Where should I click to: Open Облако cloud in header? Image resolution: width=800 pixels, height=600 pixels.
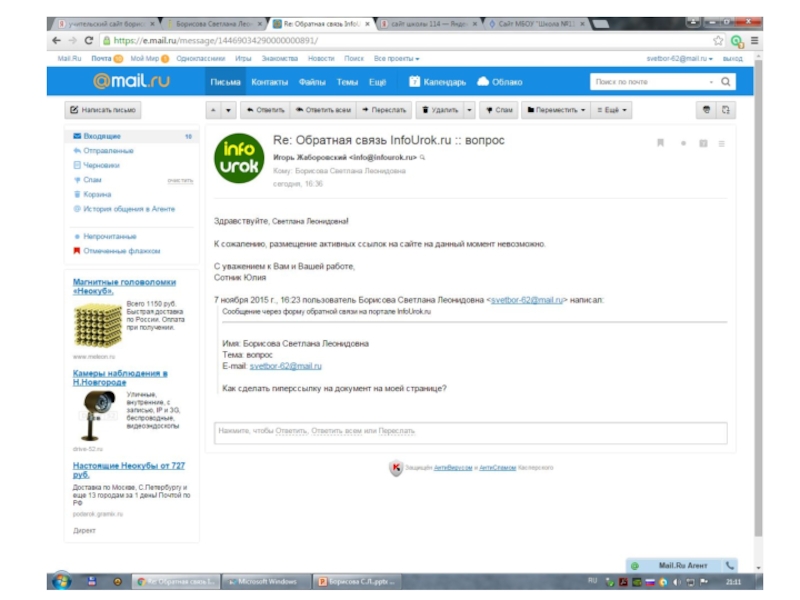click(x=499, y=82)
